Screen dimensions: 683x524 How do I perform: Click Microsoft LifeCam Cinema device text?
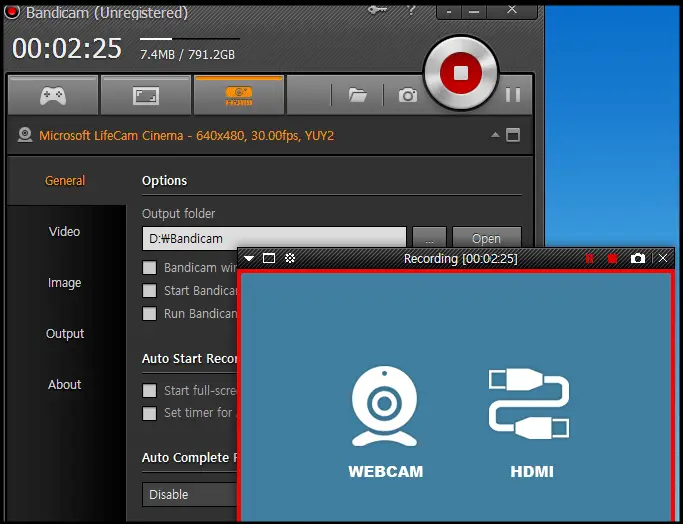click(x=186, y=135)
